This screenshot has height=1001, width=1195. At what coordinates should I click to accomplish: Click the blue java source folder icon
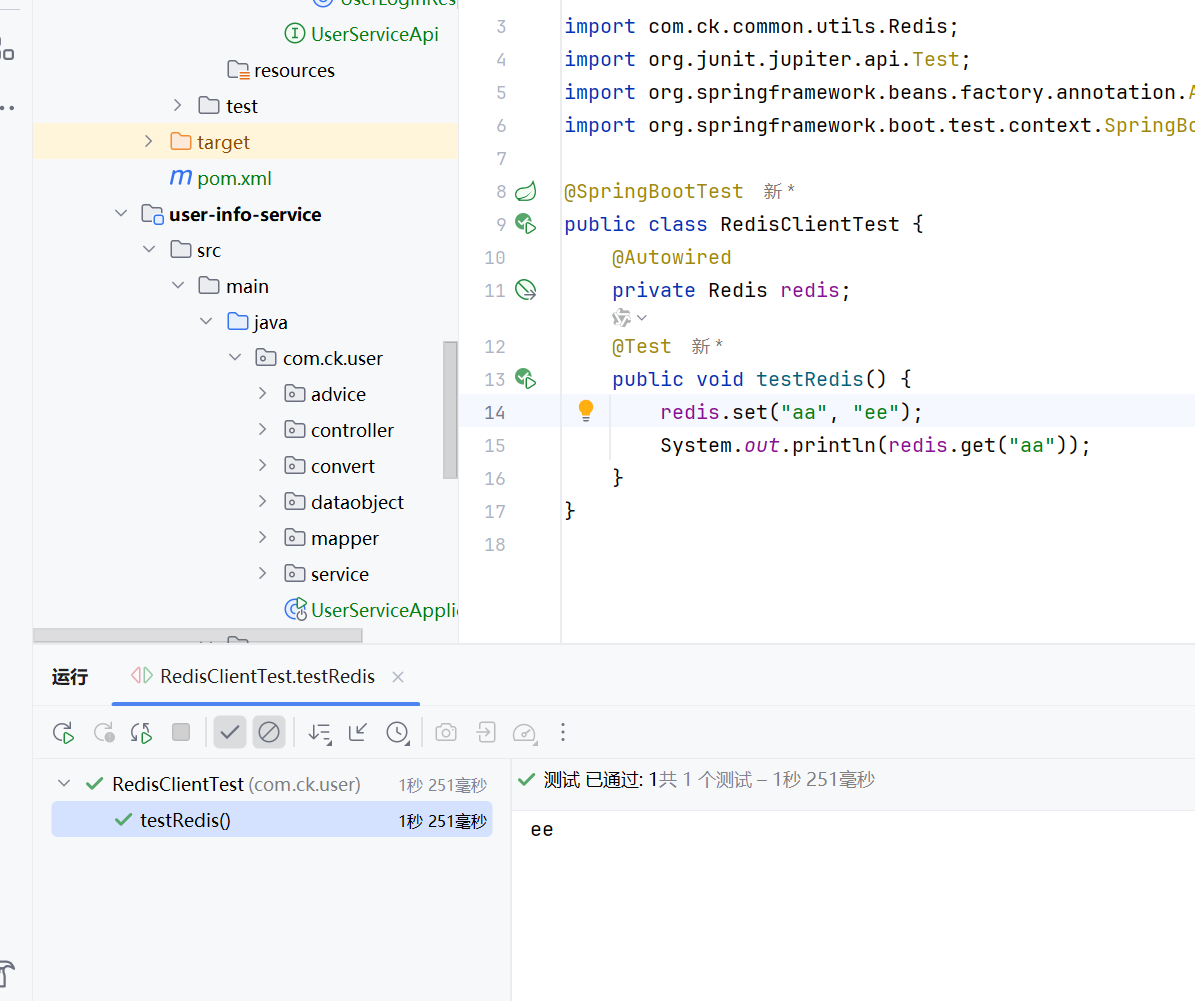pos(238,322)
